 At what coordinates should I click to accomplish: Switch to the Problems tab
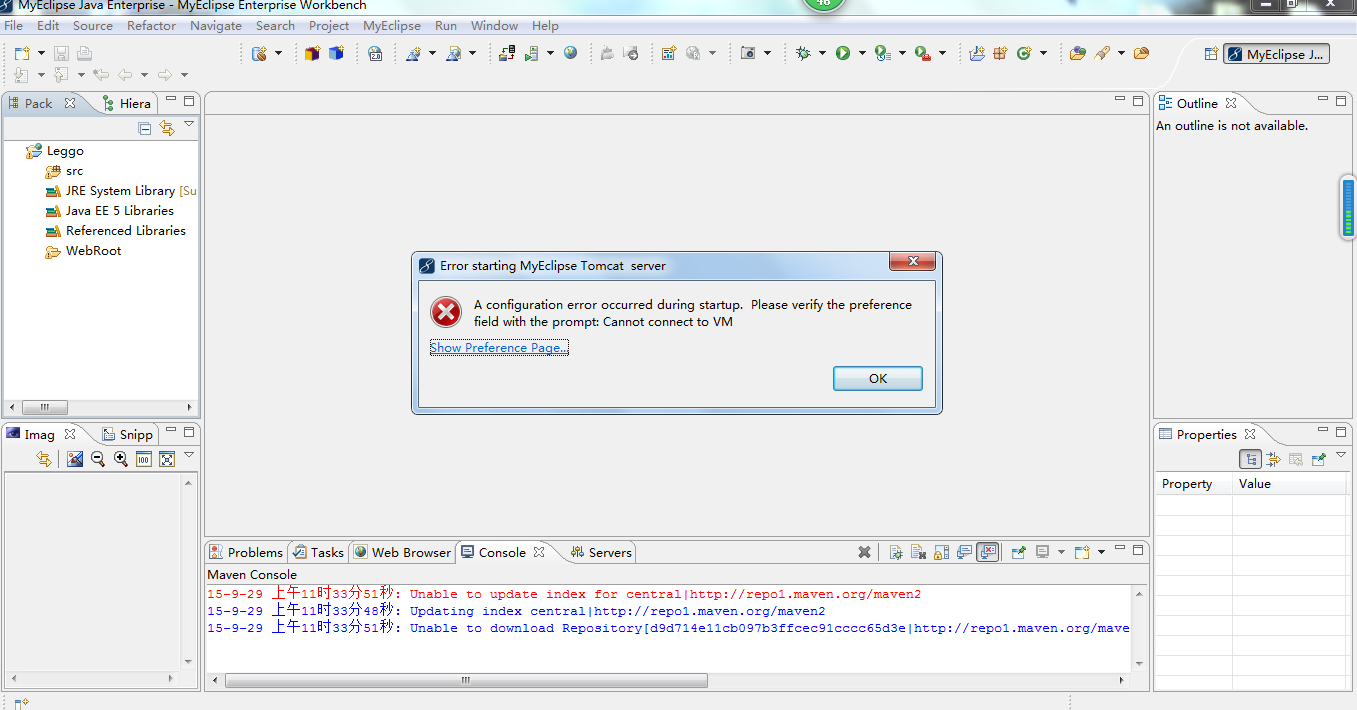(246, 552)
